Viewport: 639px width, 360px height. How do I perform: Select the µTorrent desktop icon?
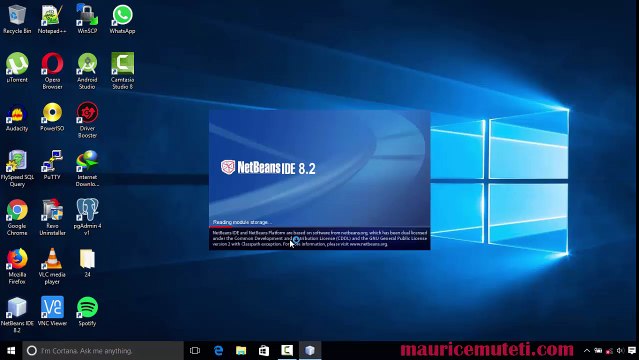click(17, 67)
